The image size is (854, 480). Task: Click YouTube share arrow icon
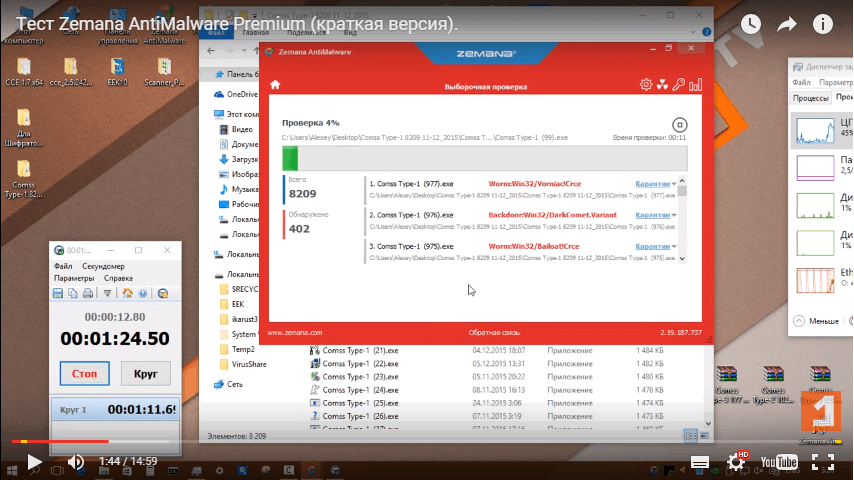coord(786,24)
